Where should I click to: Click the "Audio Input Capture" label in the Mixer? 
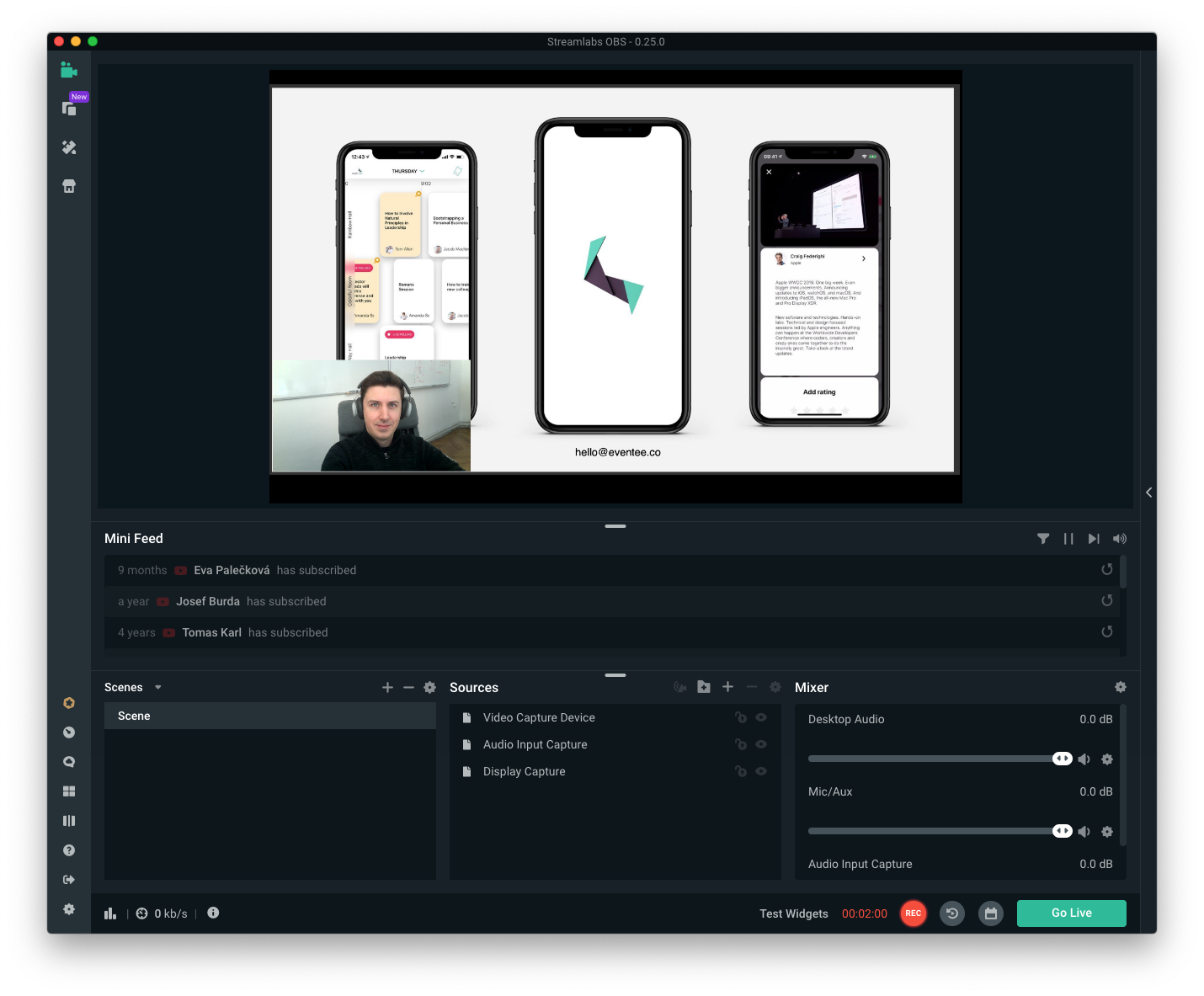click(x=860, y=864)
